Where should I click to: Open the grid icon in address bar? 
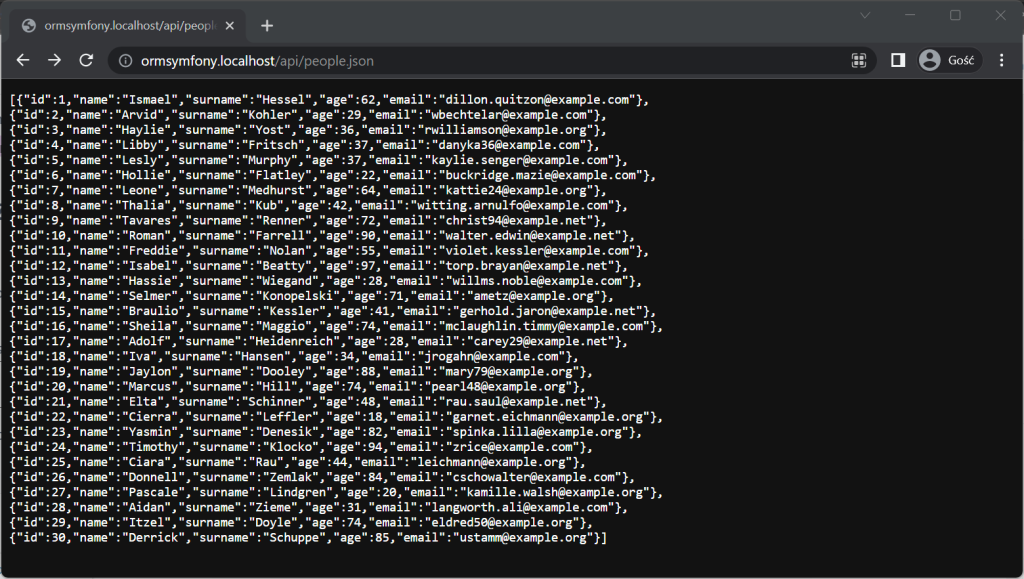point(859,61)
